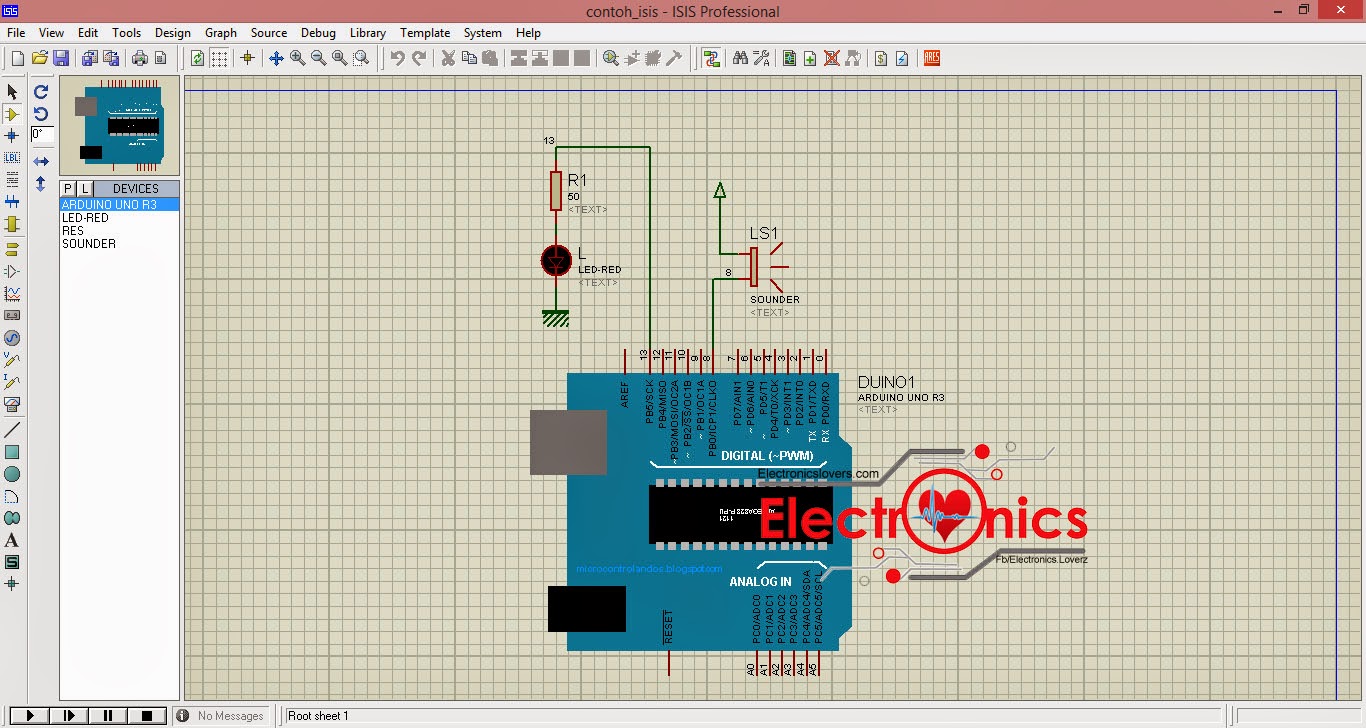The image size is (1366, 728).
Task: Open the Bill of Materials report icon
Action: point(881,59)
